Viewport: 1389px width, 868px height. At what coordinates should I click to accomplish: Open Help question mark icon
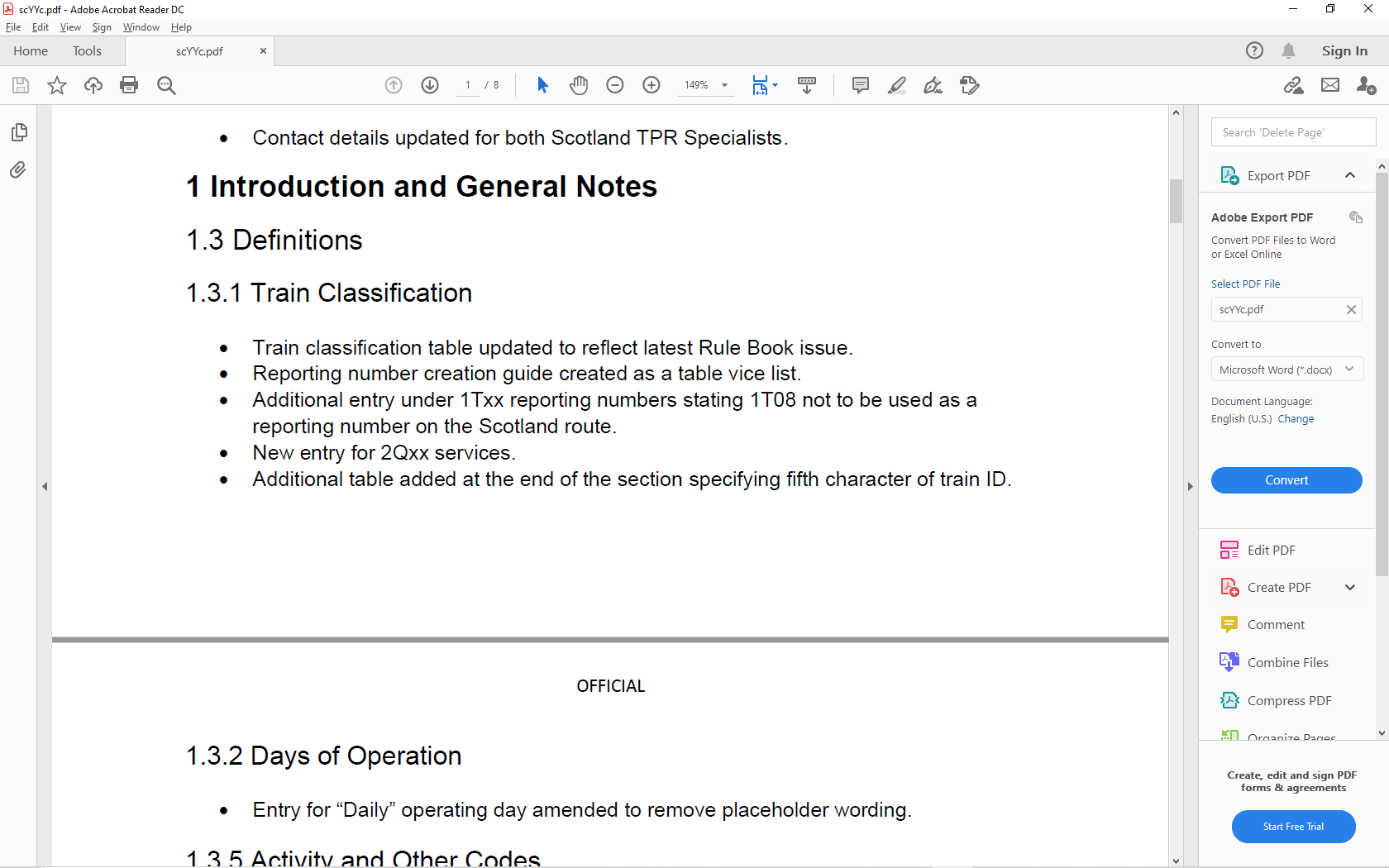(x=1254, y=50)
